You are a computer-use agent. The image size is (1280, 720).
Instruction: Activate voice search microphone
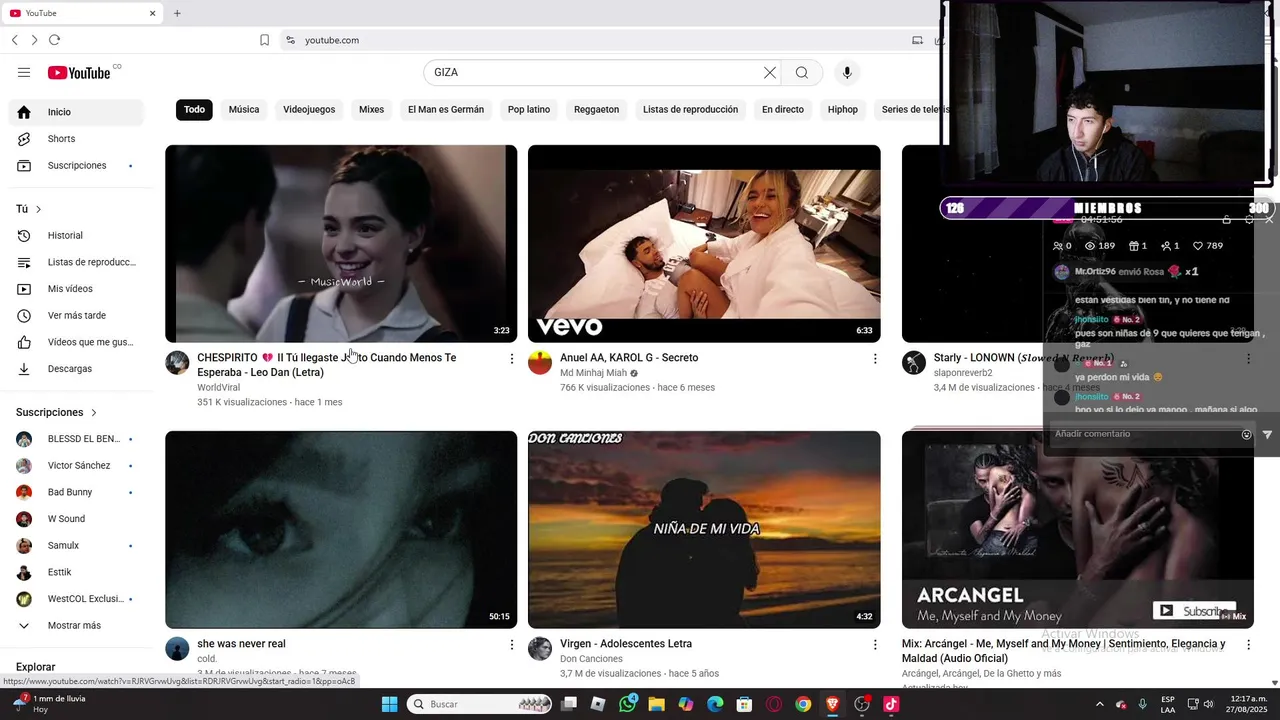847,72
